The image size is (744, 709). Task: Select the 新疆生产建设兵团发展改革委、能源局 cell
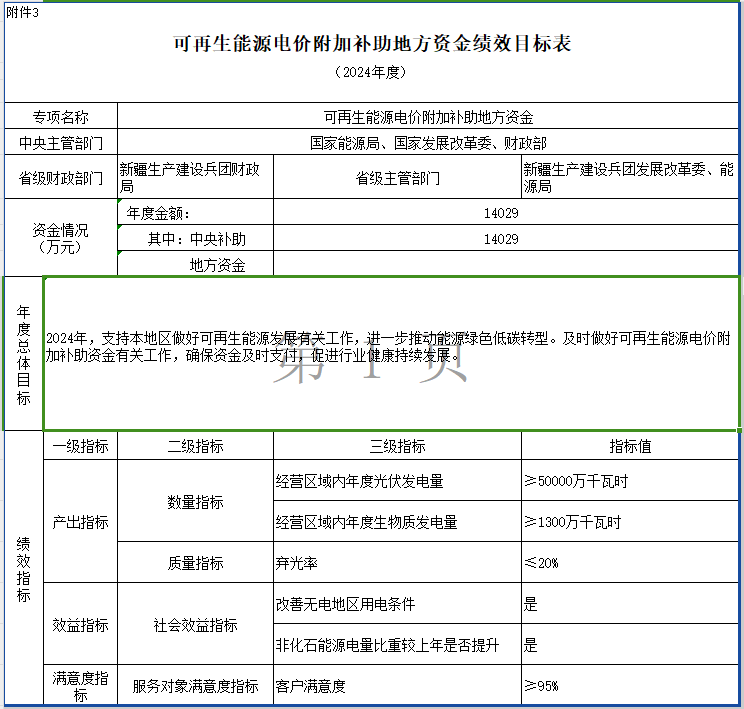point(630,178)
